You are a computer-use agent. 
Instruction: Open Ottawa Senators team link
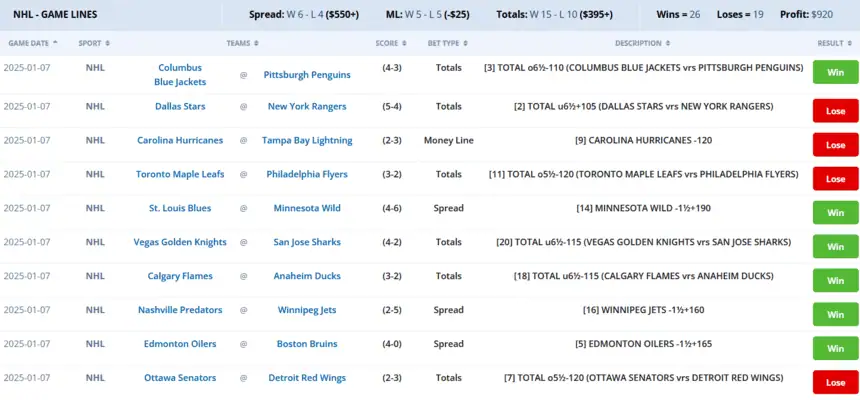[180, 379]
